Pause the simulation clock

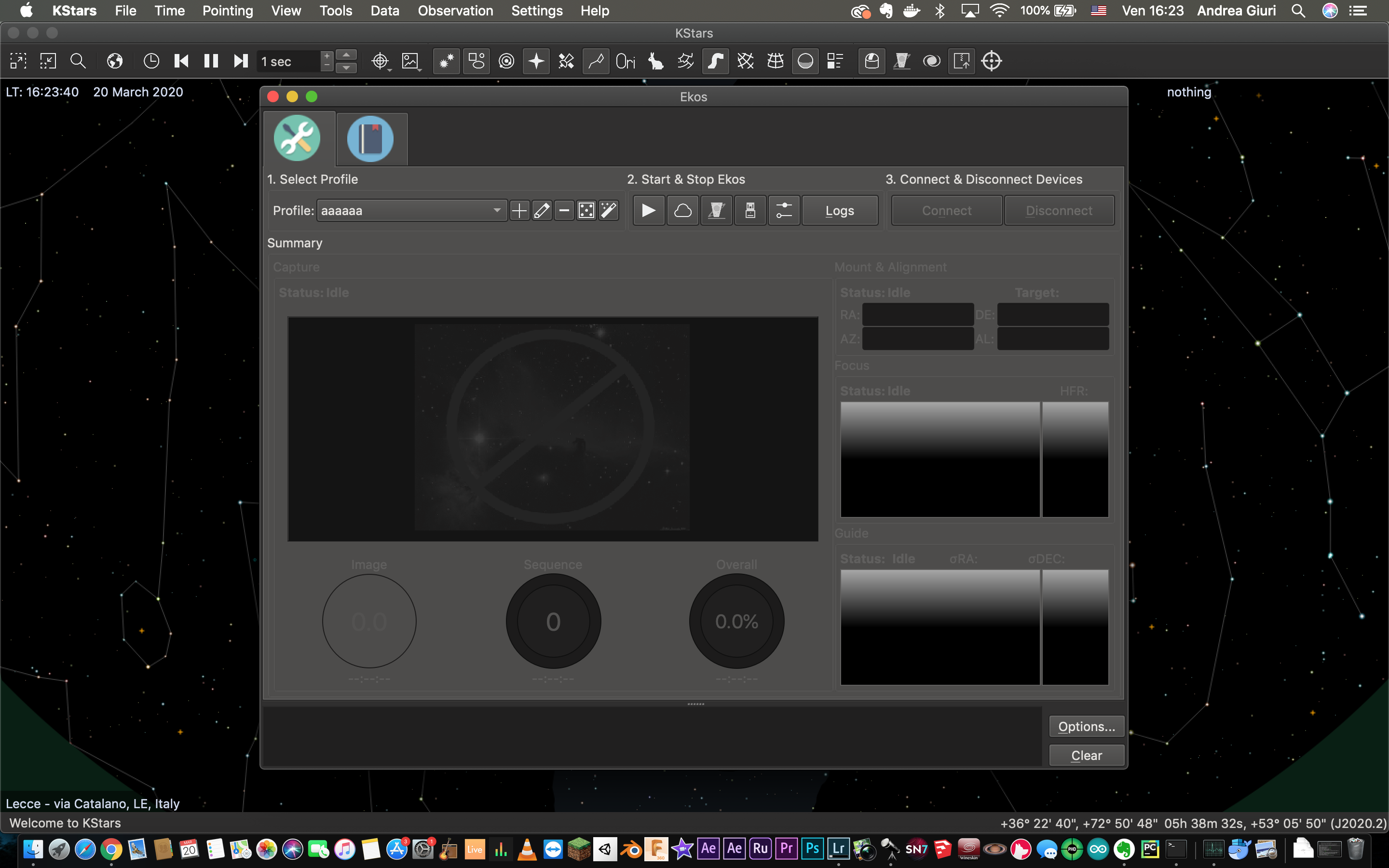click(211, 61)
